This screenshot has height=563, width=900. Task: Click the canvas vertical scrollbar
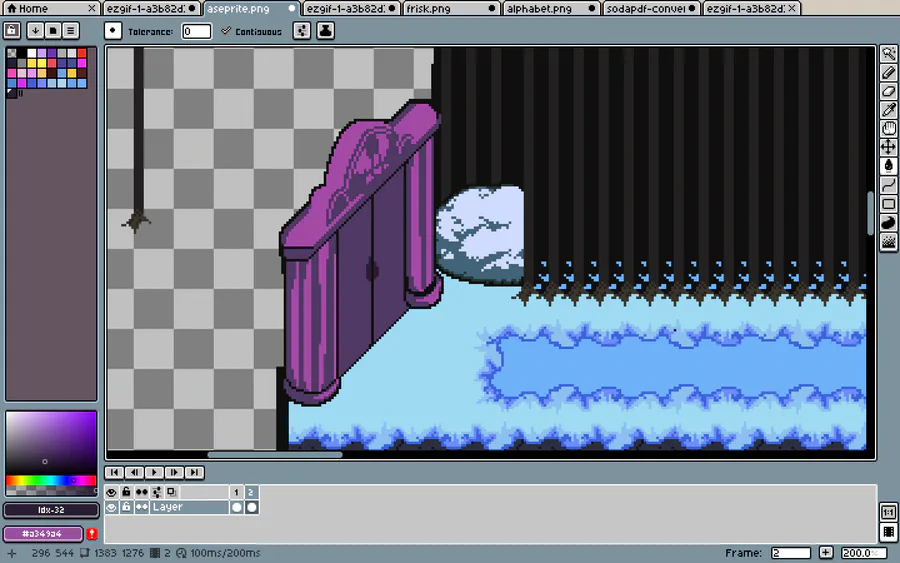pyautogui.click(x=870, y=213)
